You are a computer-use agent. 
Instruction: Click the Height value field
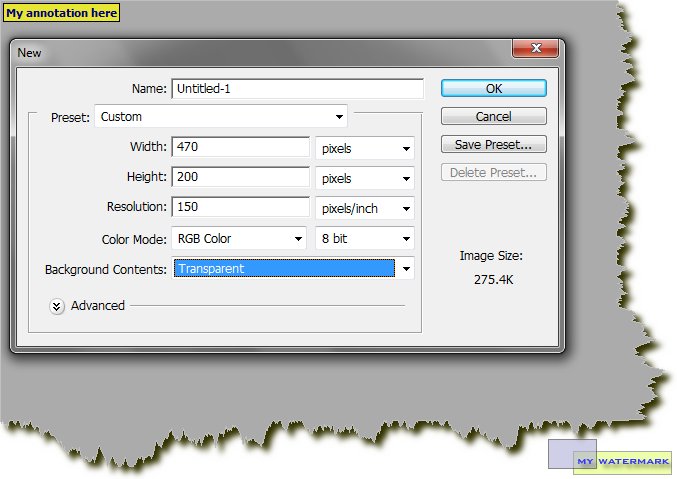coord(240,177)
